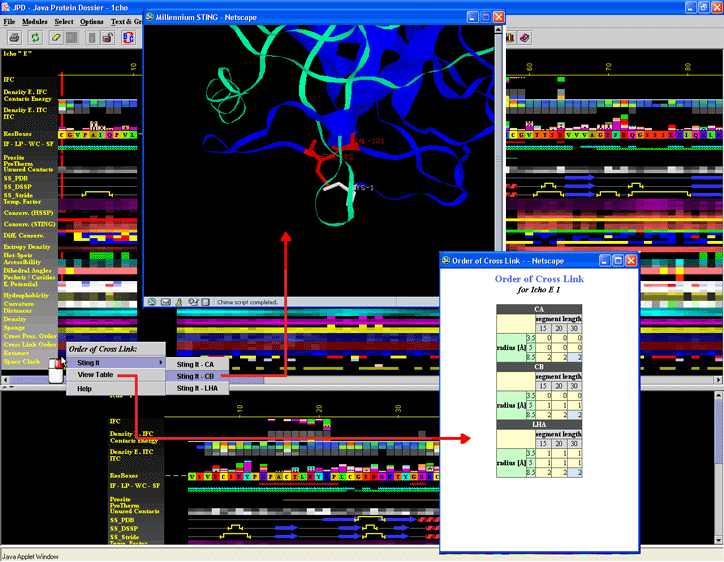The height and width of the screenshot is (562, 724).
Task: Choose Help in Order of Cross Link menu
Action: click(116, 389)
